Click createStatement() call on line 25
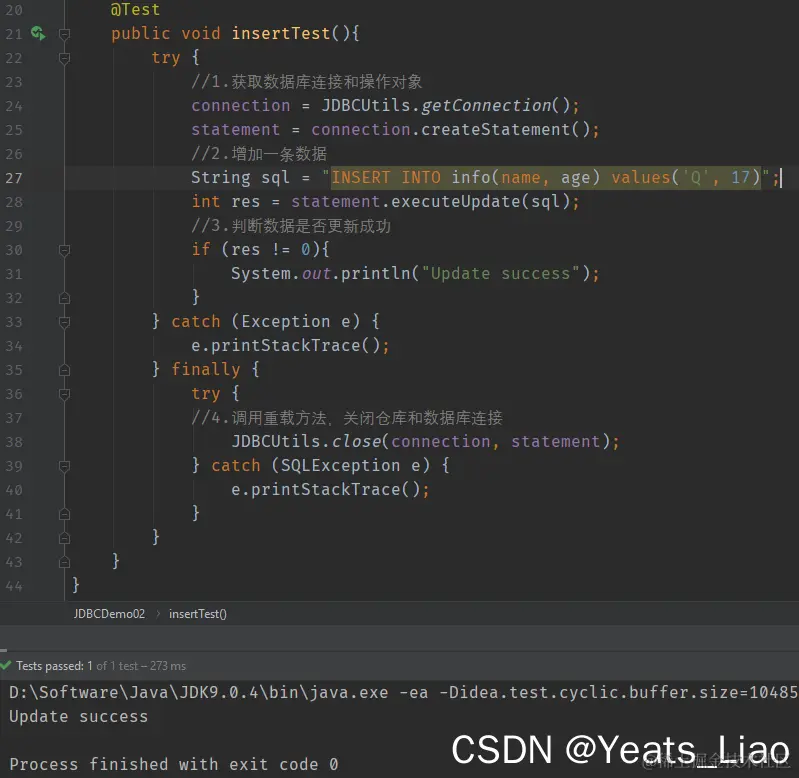This screenshot has height=778, width=799. click(x=505, y=129)
